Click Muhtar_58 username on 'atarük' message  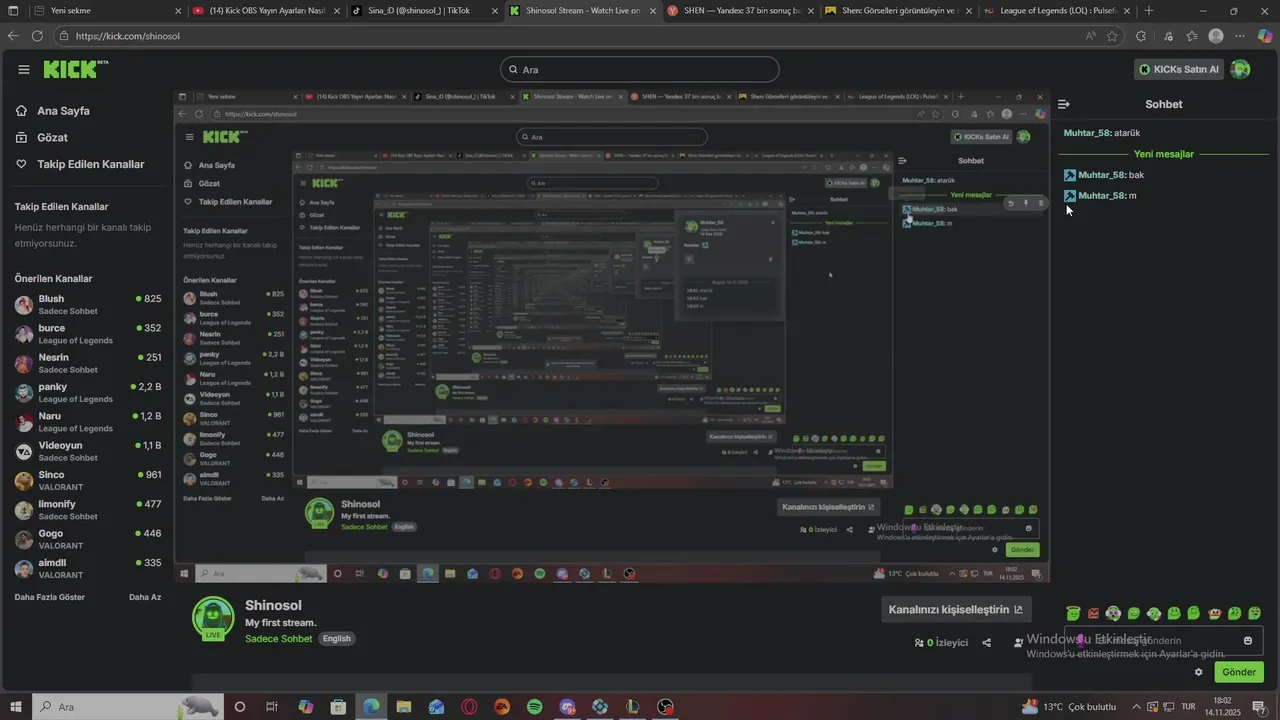point(1088,133)
